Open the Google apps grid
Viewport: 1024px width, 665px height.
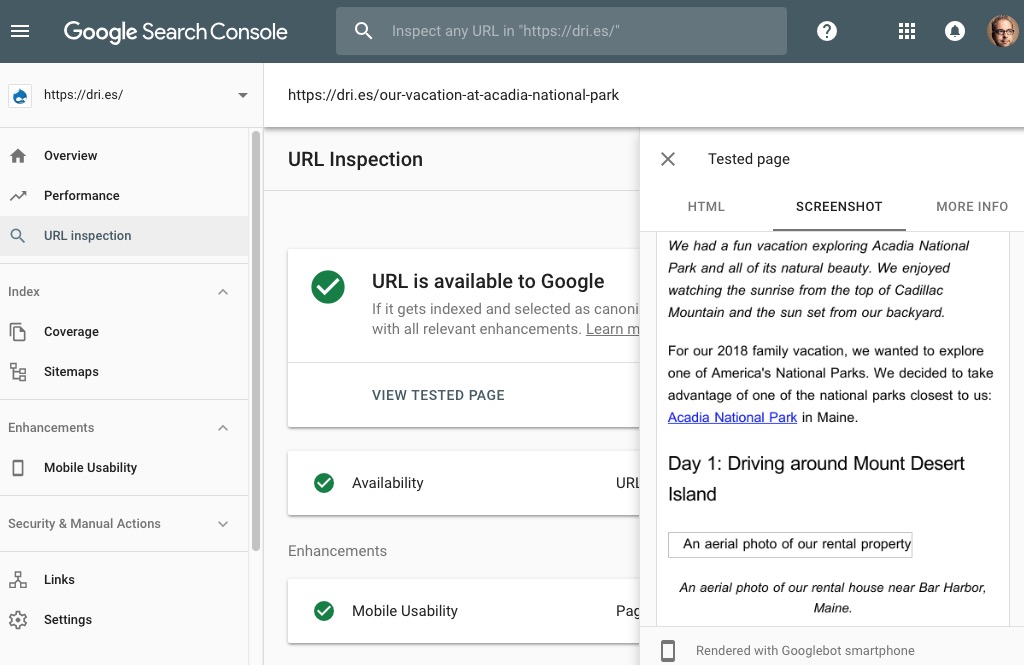[906, 30]
